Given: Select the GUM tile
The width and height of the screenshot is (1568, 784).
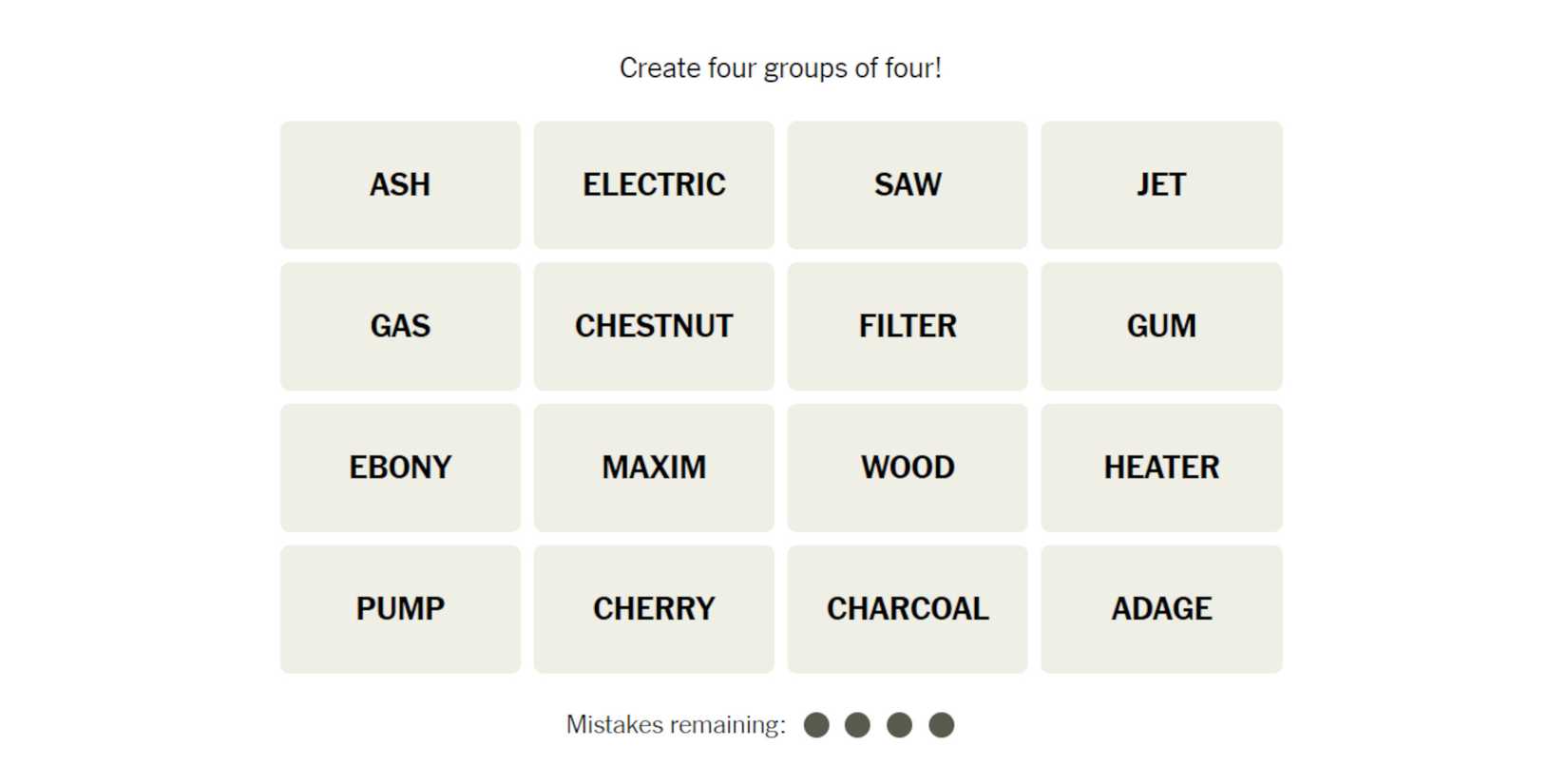Looking at the screenshot, I should [x=1161, y=326].
